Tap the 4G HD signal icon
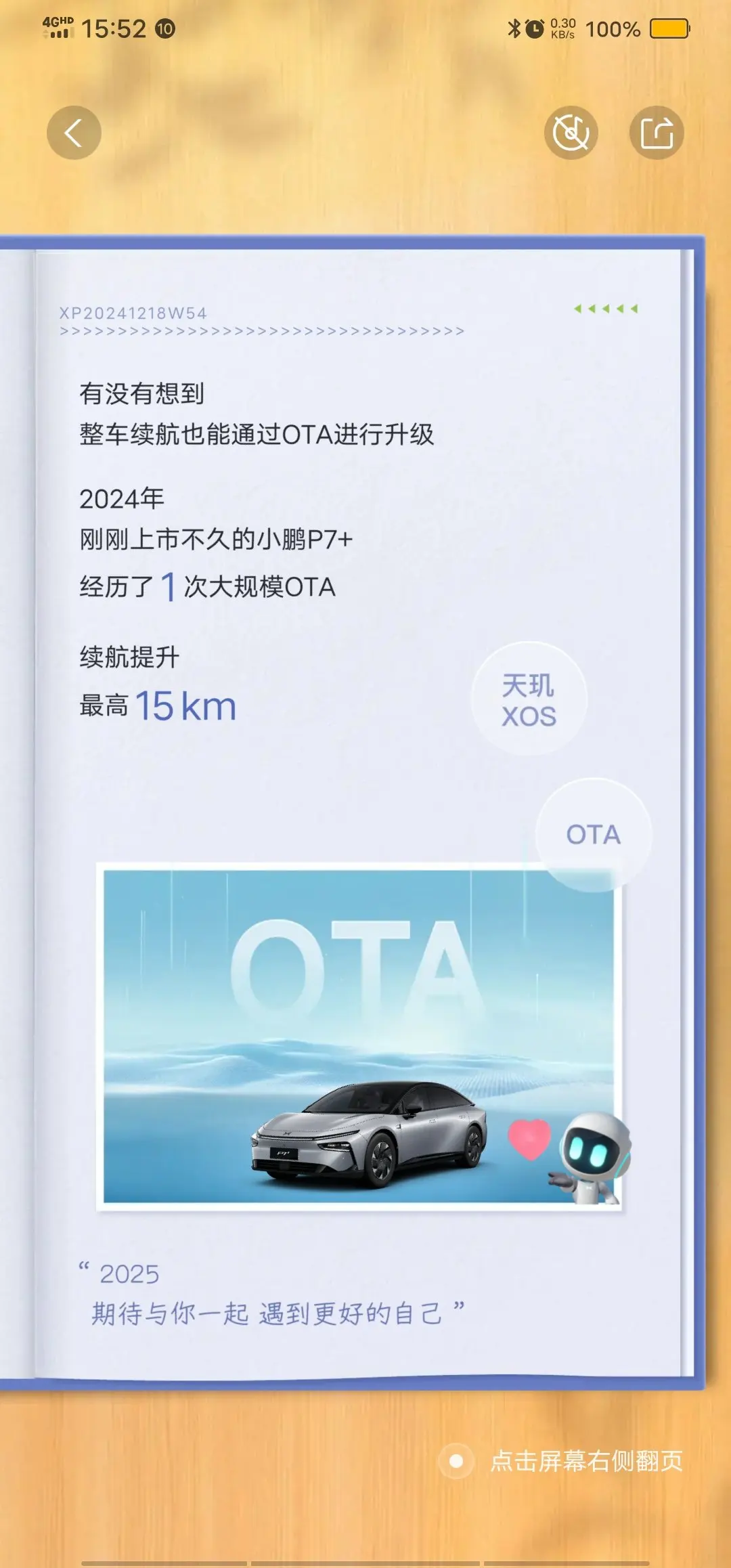 [58, 28]
